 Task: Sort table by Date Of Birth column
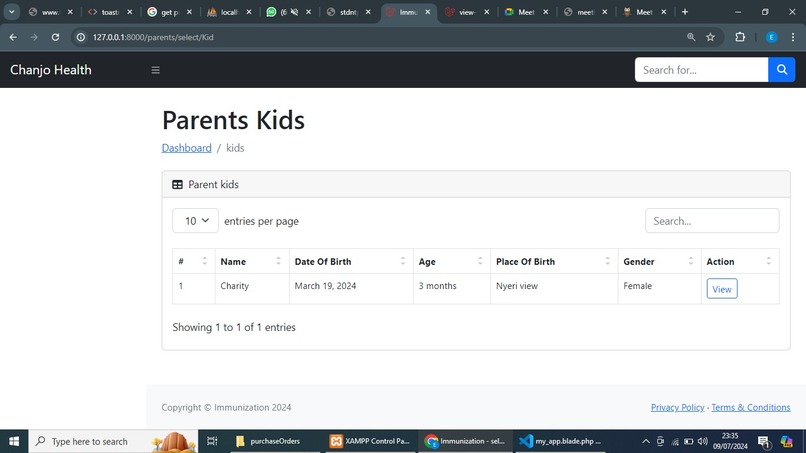(351, 261)
